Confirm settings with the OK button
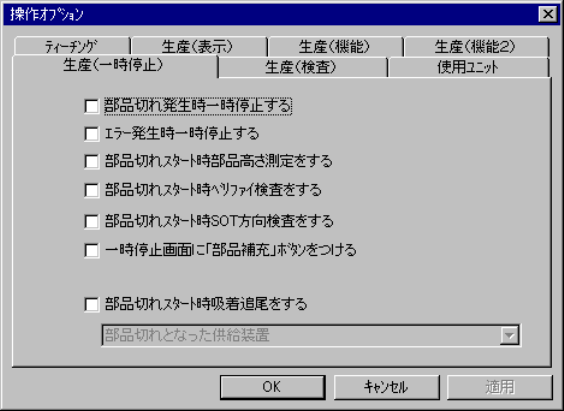 (x=273, y=387)
